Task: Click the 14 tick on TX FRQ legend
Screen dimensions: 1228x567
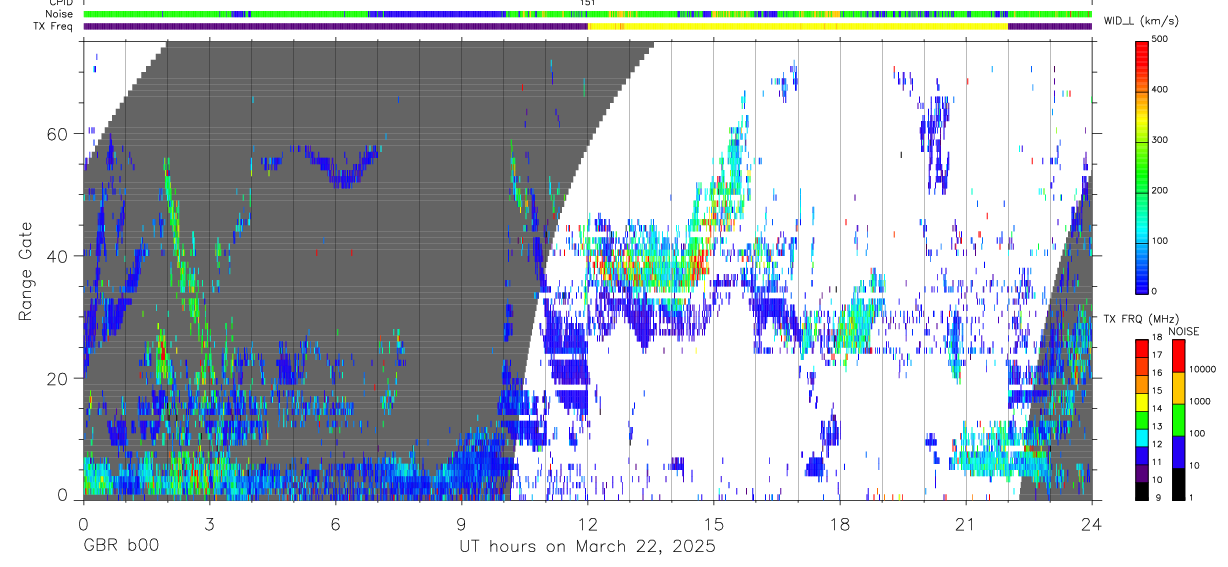Action: tap(1159, 409)
